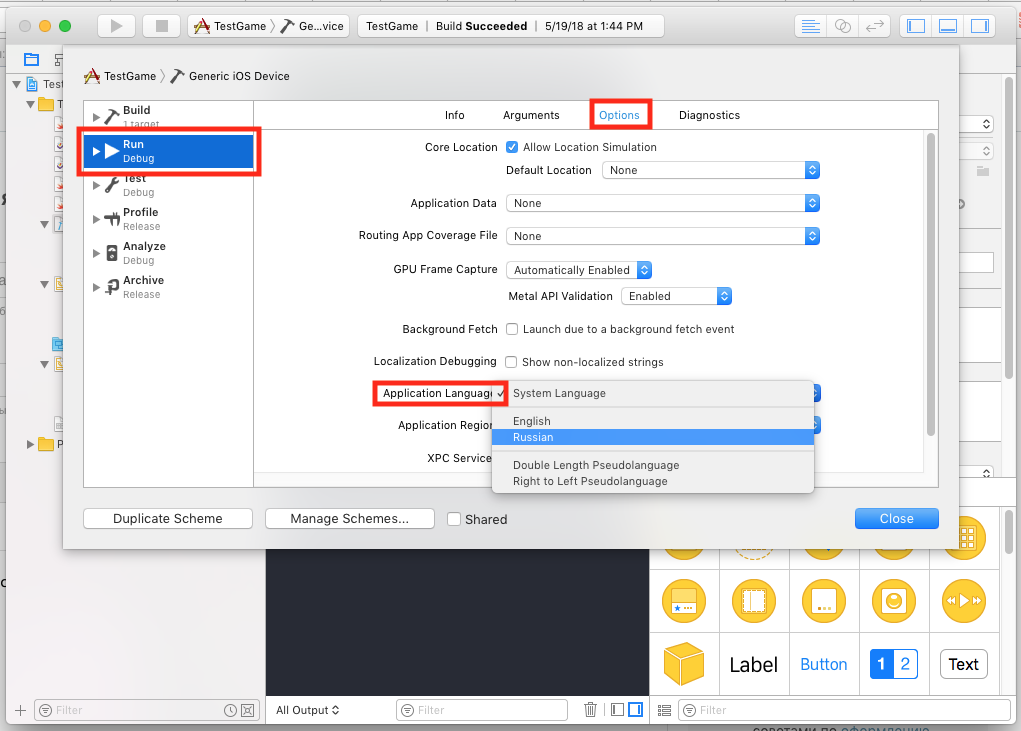Image resolution: width=1021 pixels, height=731 pixels.
Task: Click the Duplicate Scheme button
Action: 167,518
